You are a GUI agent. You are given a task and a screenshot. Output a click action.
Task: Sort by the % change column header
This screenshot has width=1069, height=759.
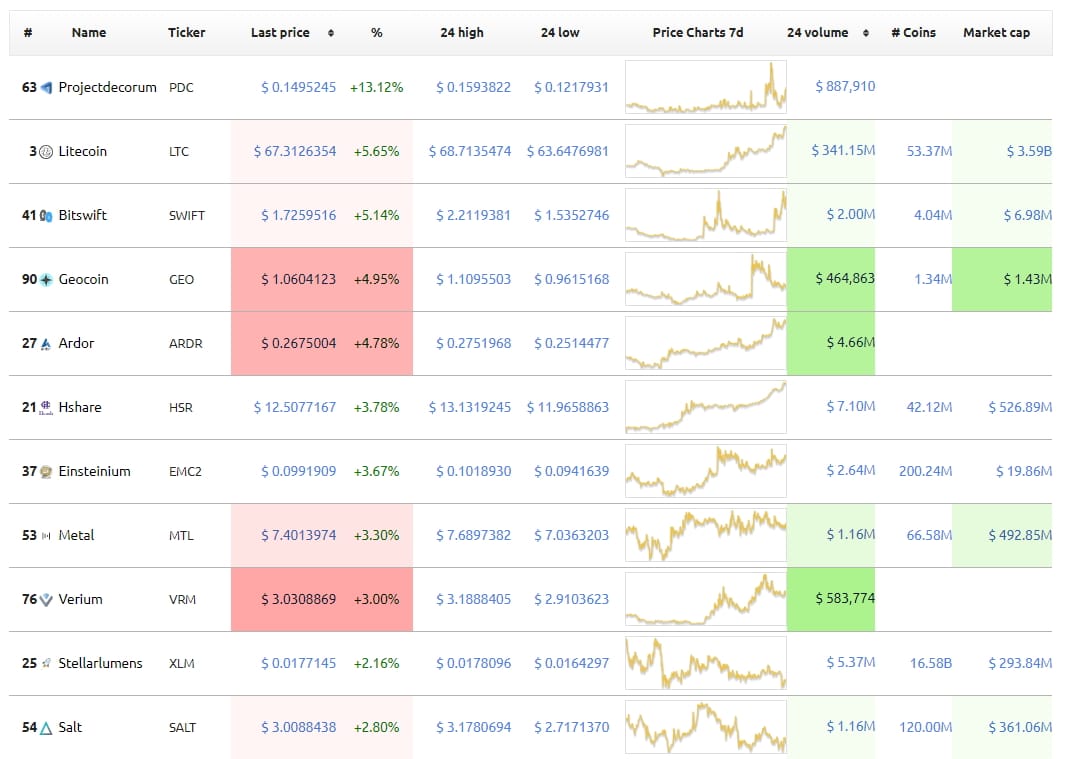(x=376, y=33)
